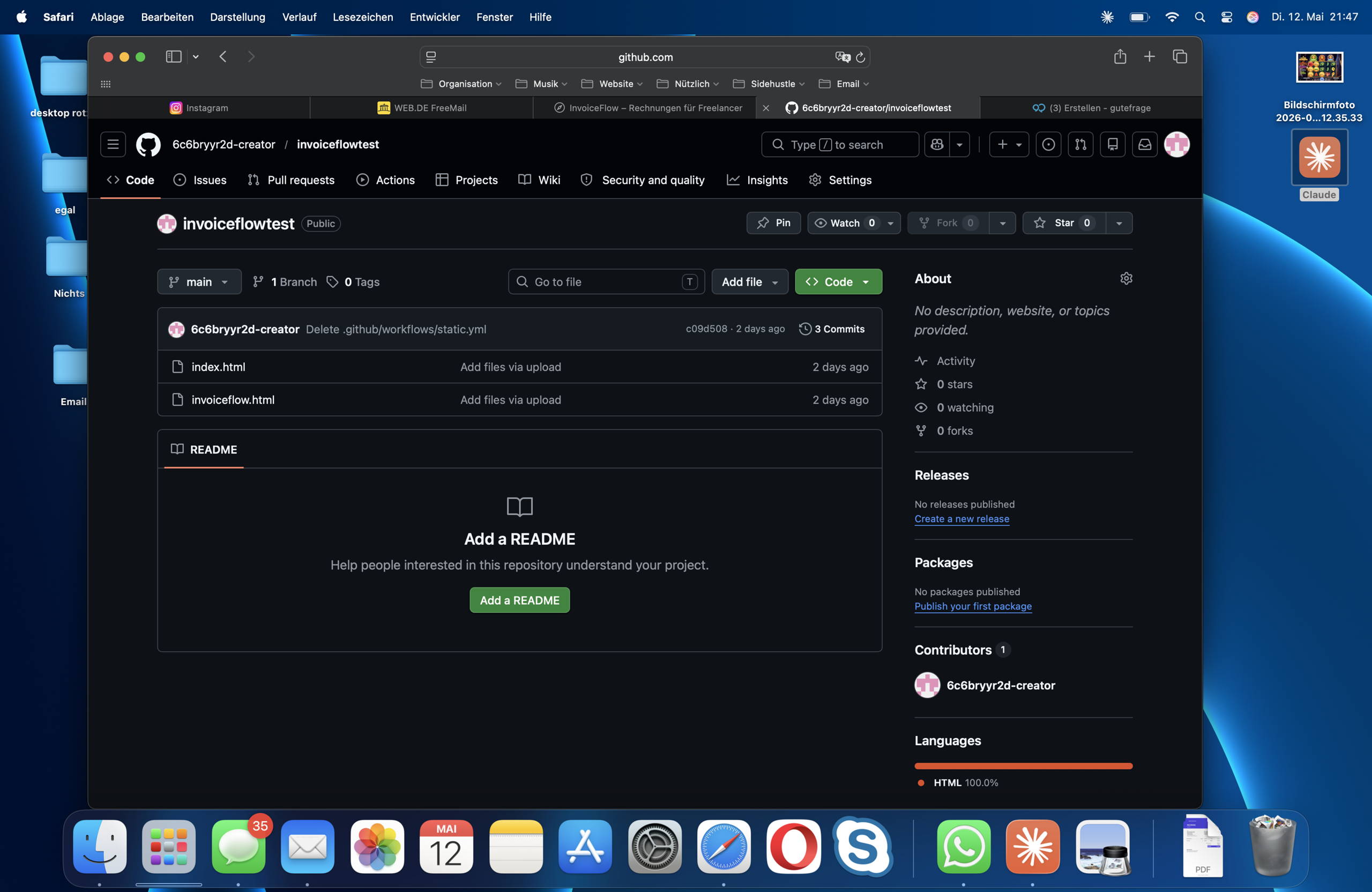Image resolution: width=1372 pixels, height=892 pixels.
Task: Click Safari share icon
Action: click(1120, 56)
